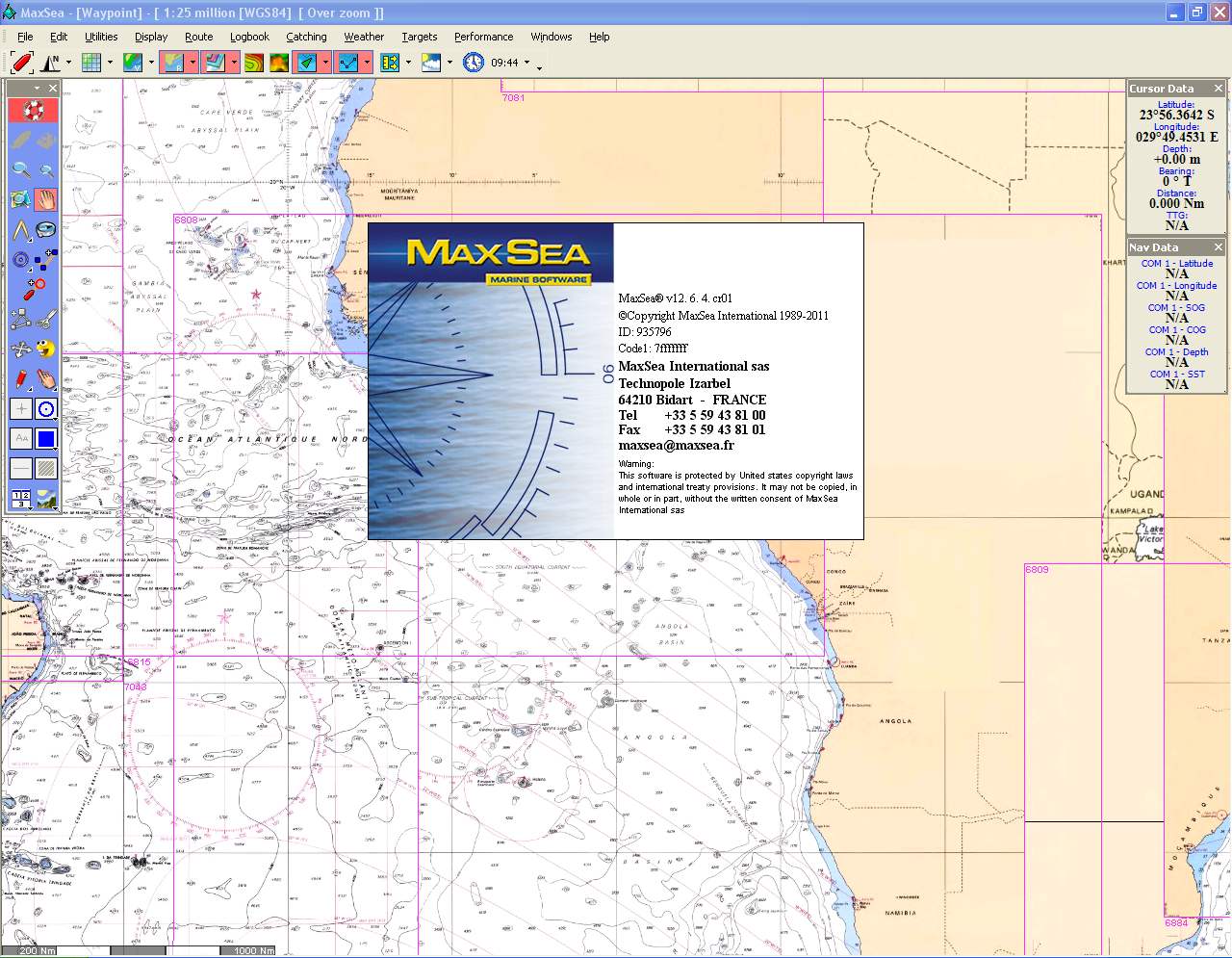This screenshot has height=958, width=1232.
Task: Open dropdown next to vector chart icon
Action: pos(151,63)
